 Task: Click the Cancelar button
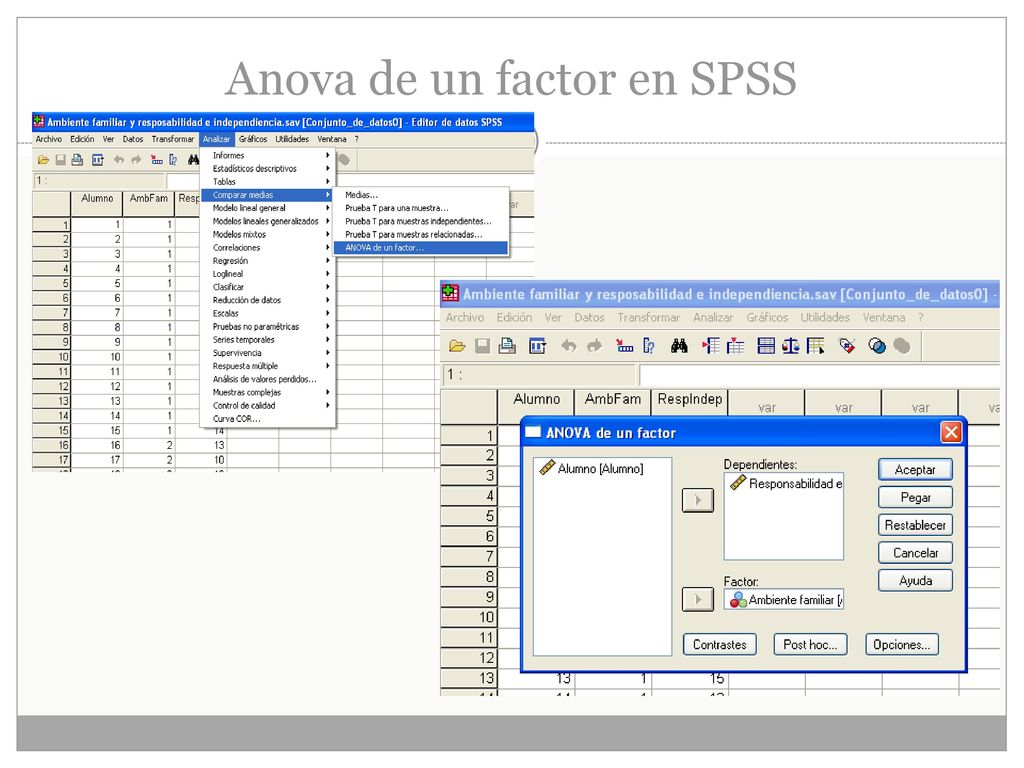(915, 553)
